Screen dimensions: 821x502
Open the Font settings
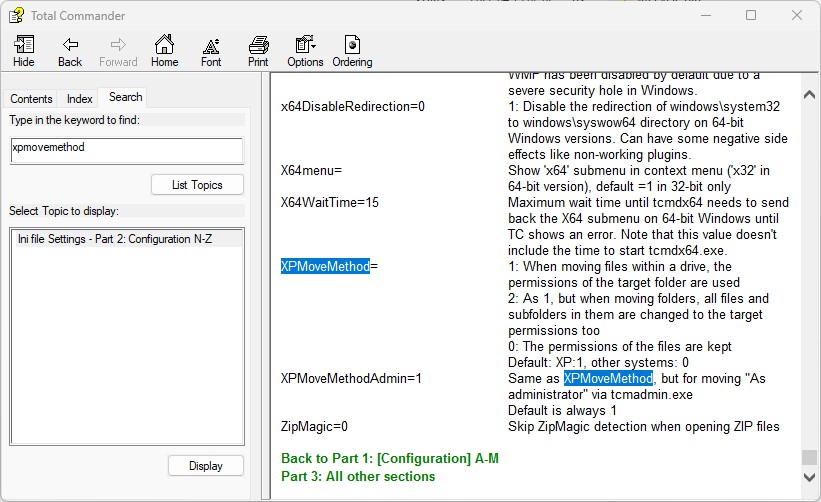click(211, 51)
